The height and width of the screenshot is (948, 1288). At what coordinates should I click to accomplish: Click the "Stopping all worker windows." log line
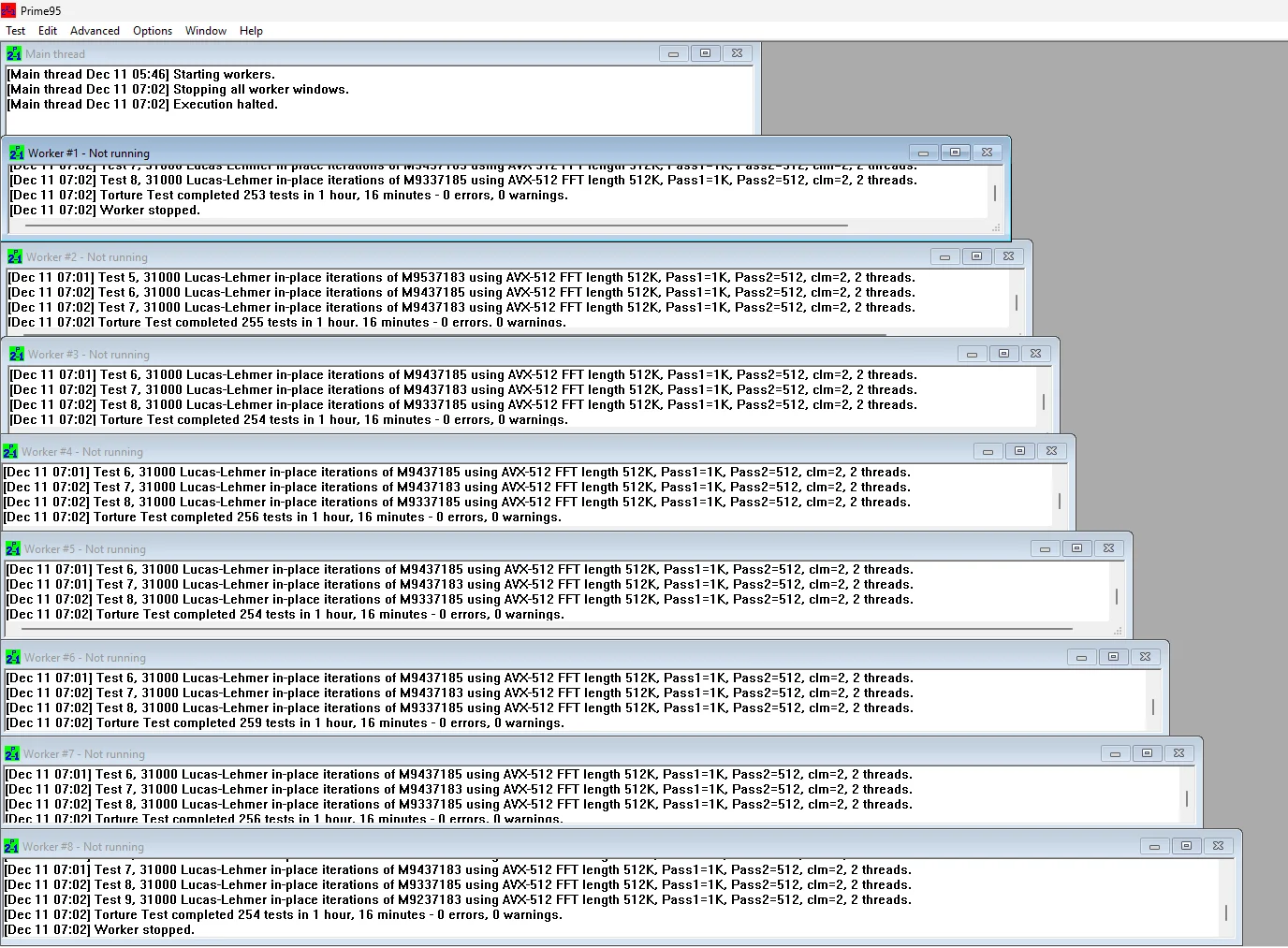pos(178,90)
